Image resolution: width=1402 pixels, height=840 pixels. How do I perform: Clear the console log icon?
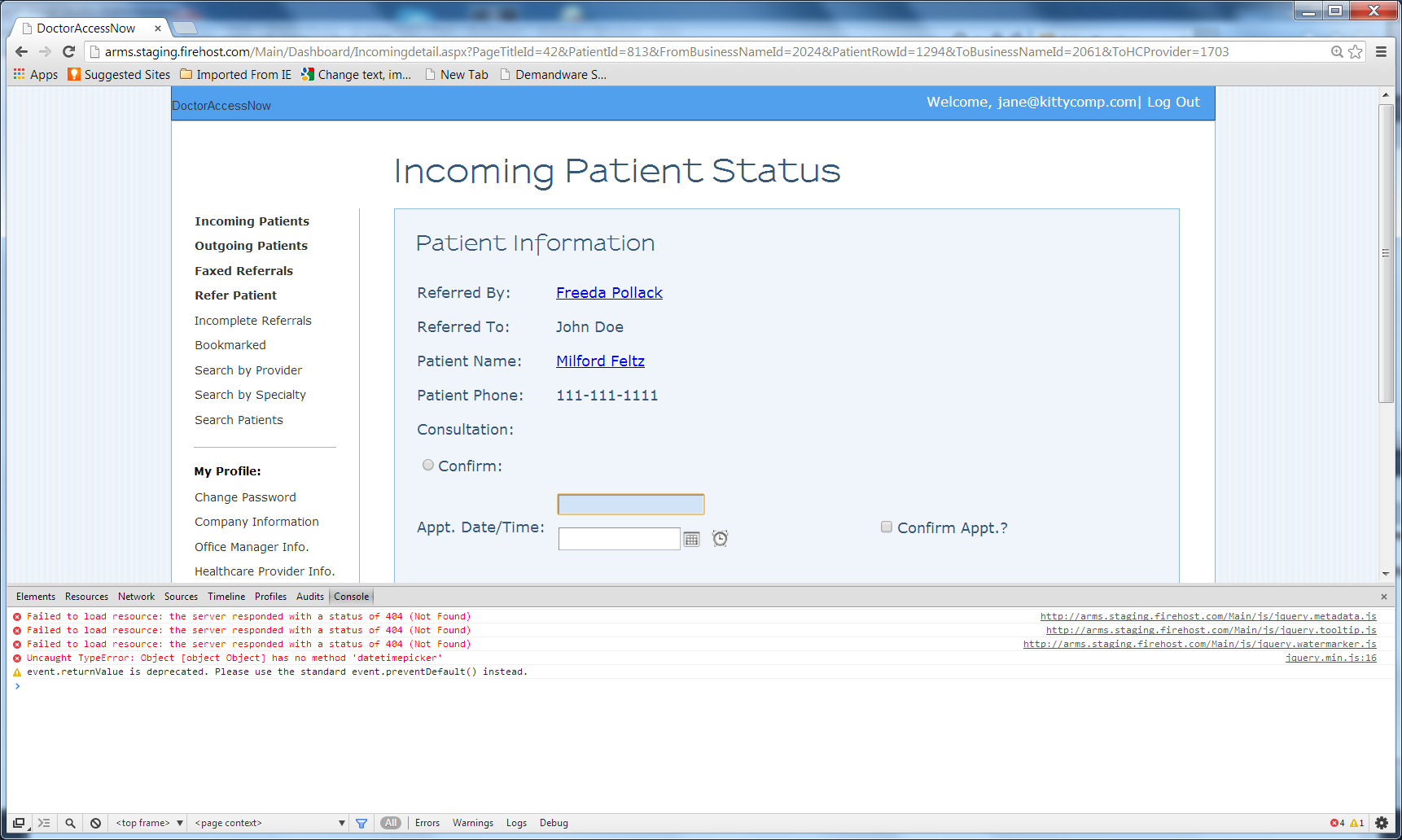pos(96,823)
